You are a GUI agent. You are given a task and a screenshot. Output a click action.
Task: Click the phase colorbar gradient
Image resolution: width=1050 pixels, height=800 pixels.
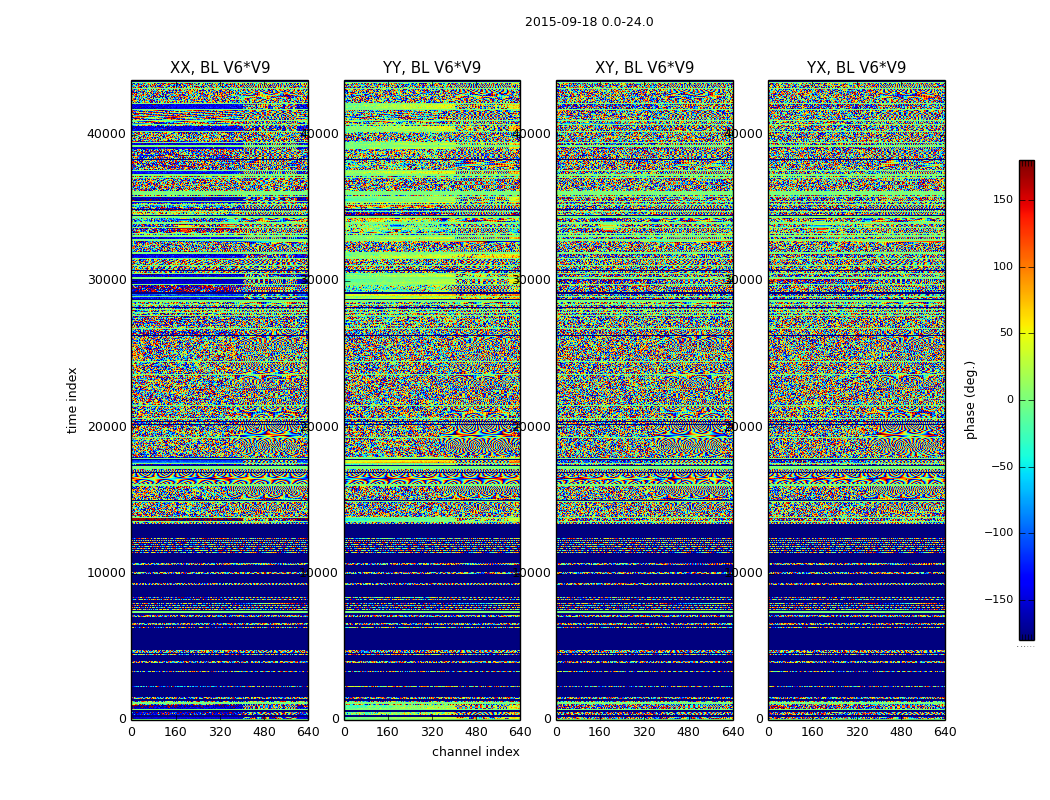coord(1027,400)
